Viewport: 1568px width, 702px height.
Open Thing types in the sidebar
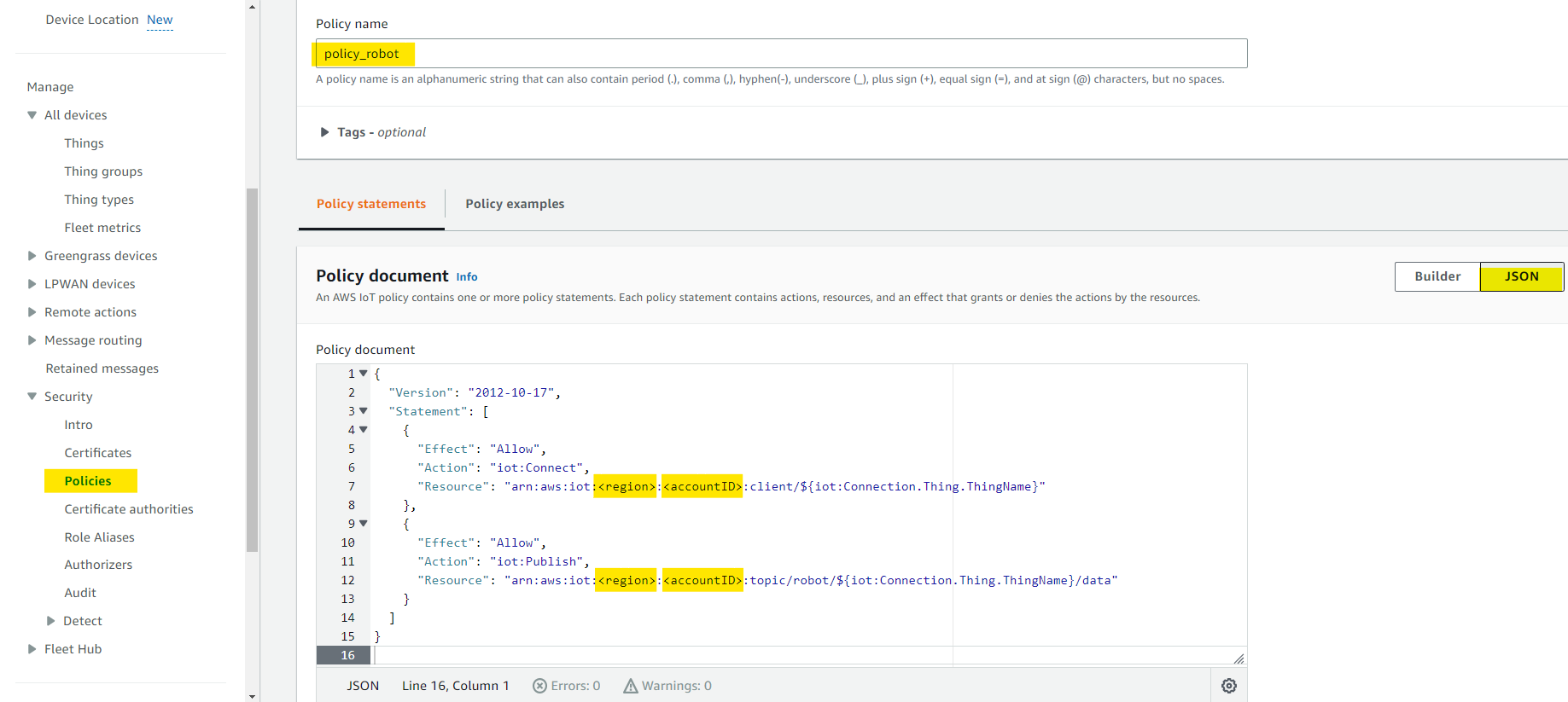coord(99,200)
